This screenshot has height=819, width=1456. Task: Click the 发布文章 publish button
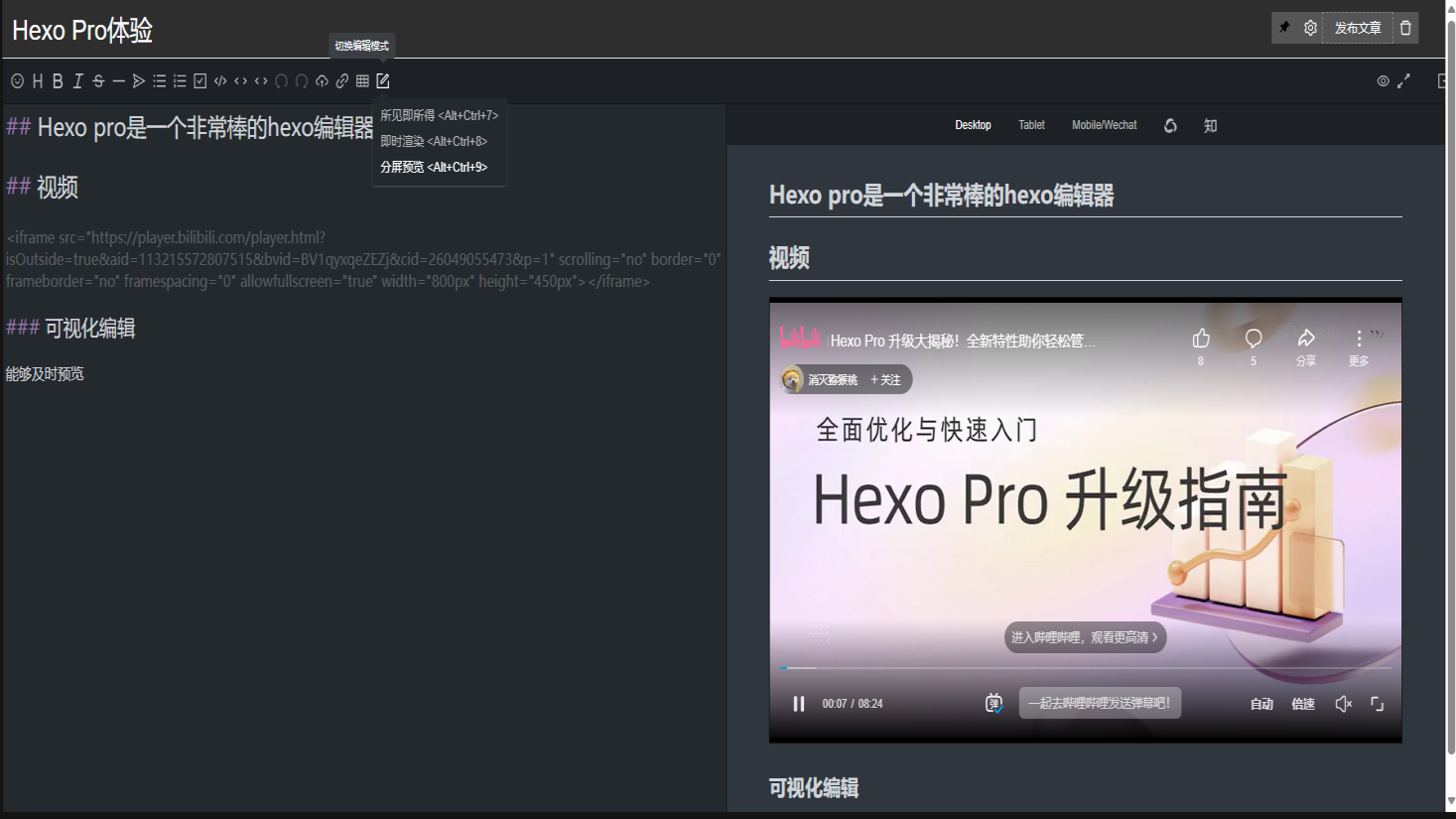pos(1357,28)
